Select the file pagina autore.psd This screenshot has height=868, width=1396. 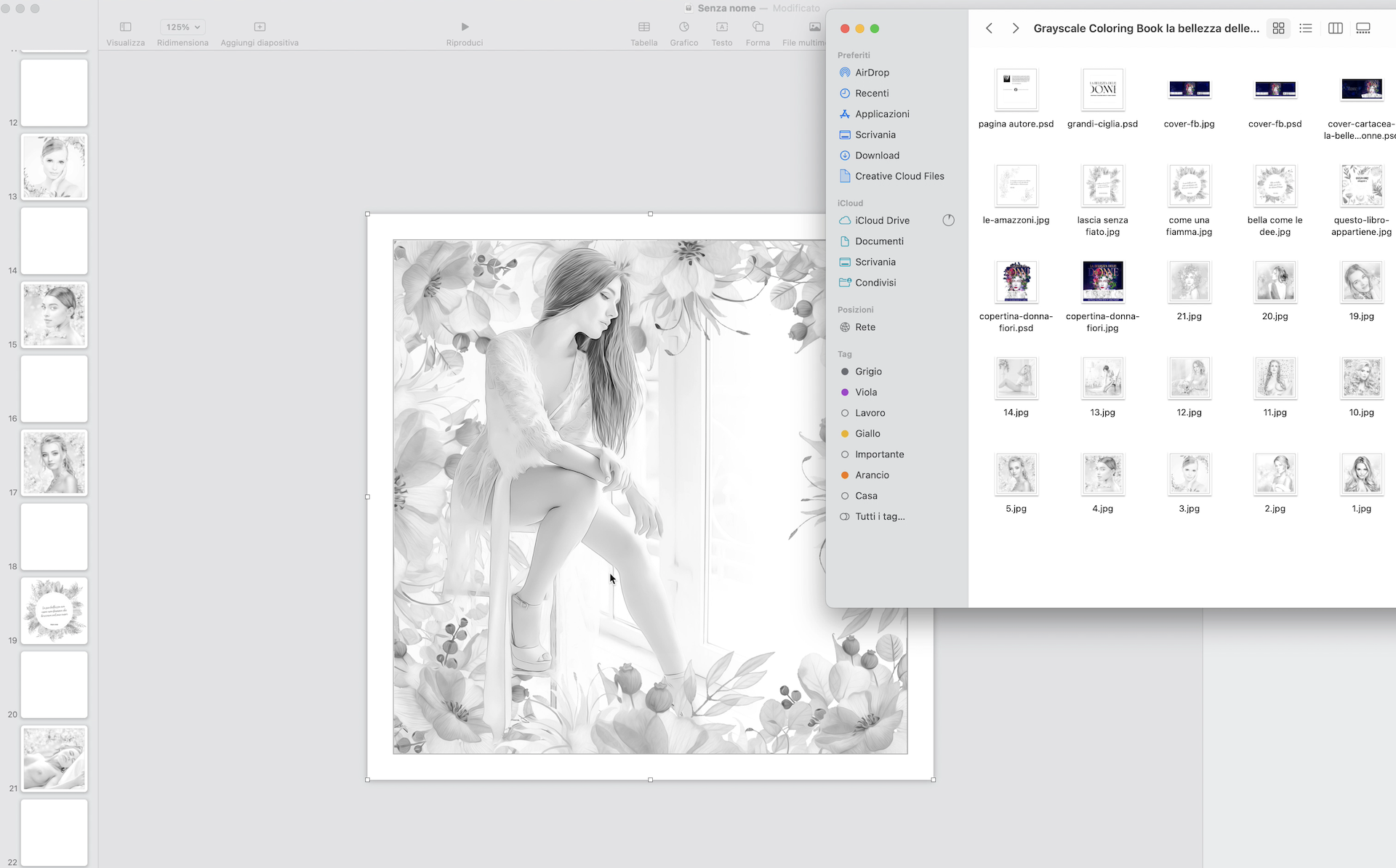point(1016,89)
